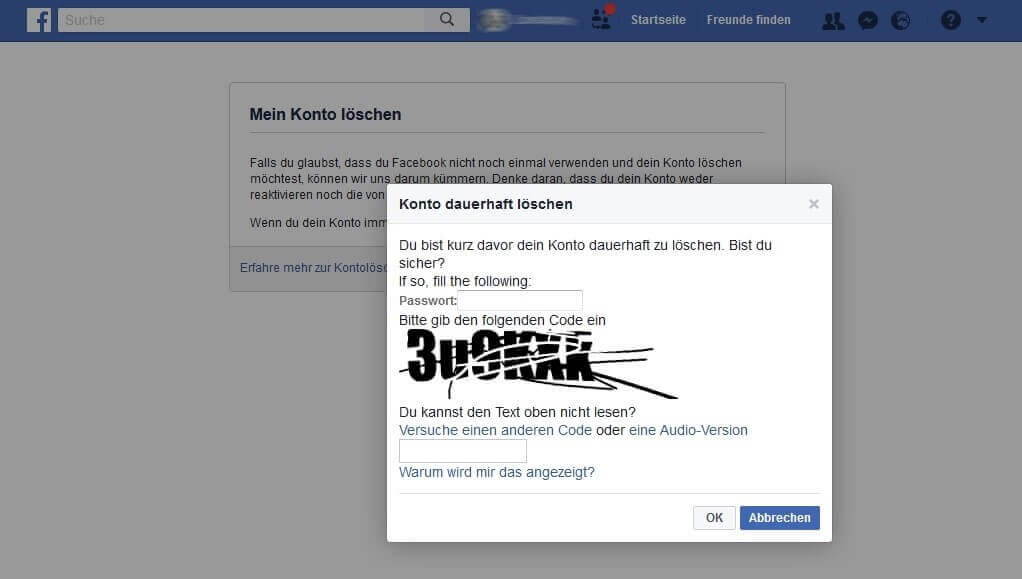The height and width of the screenshot is (579, 1022).
Task: Click the Abbrechen button
Action: [x=780, y=518]
